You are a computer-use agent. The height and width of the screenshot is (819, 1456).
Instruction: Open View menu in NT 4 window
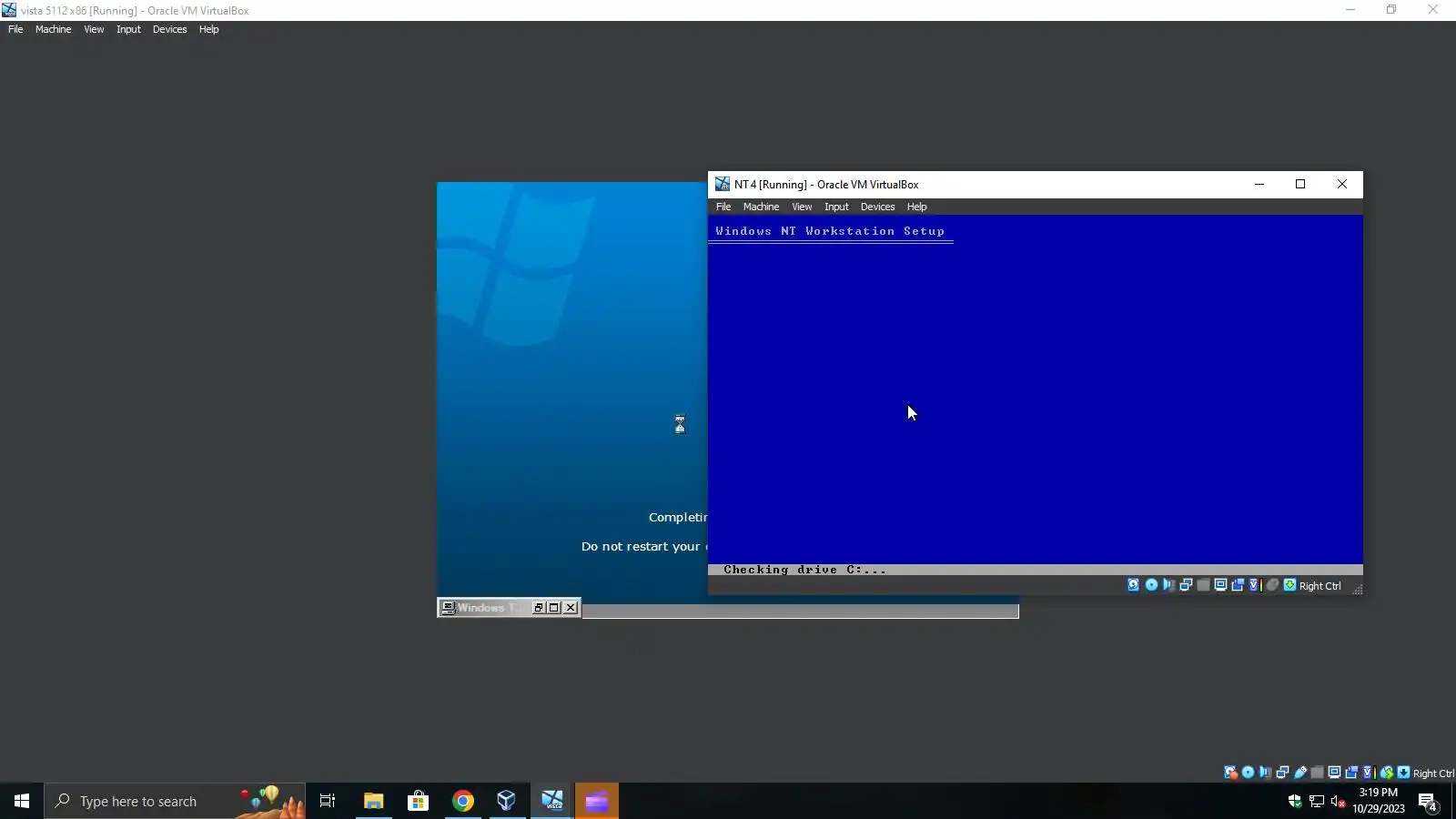pyautogui.click(x=802, y=207)
